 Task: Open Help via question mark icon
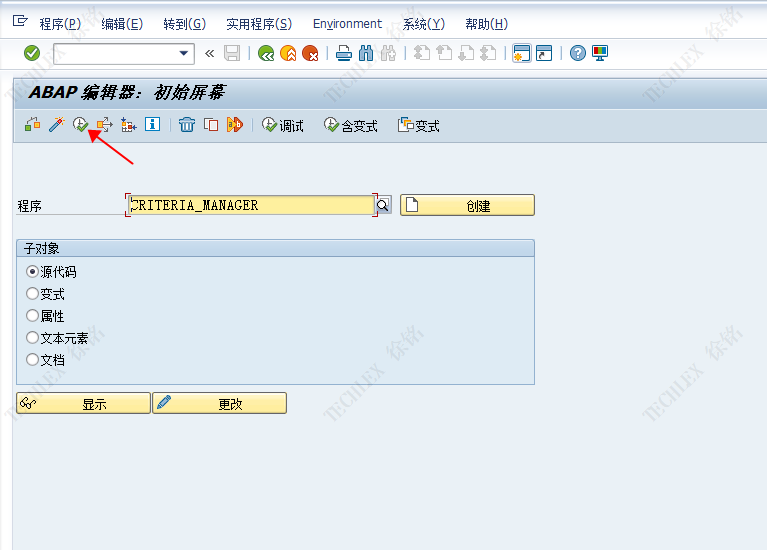578,53
